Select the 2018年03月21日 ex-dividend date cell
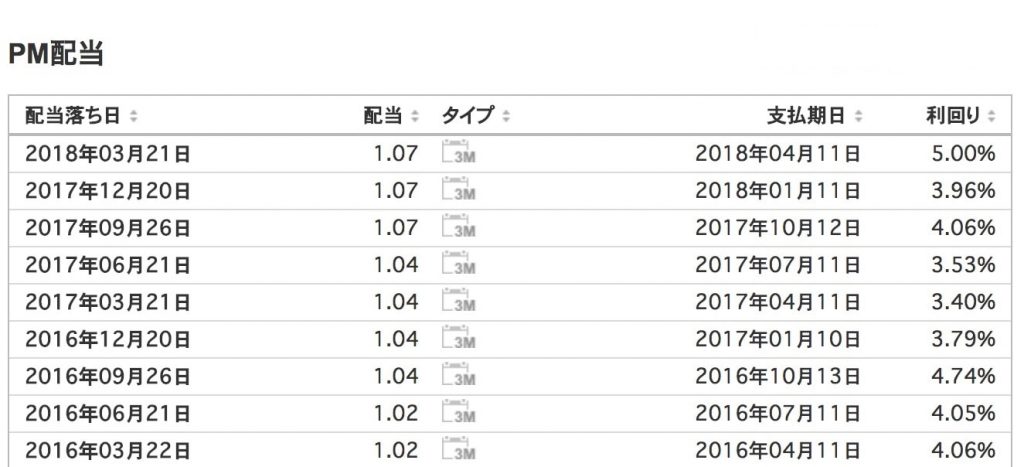The image size is (1024, 467). 108,153
